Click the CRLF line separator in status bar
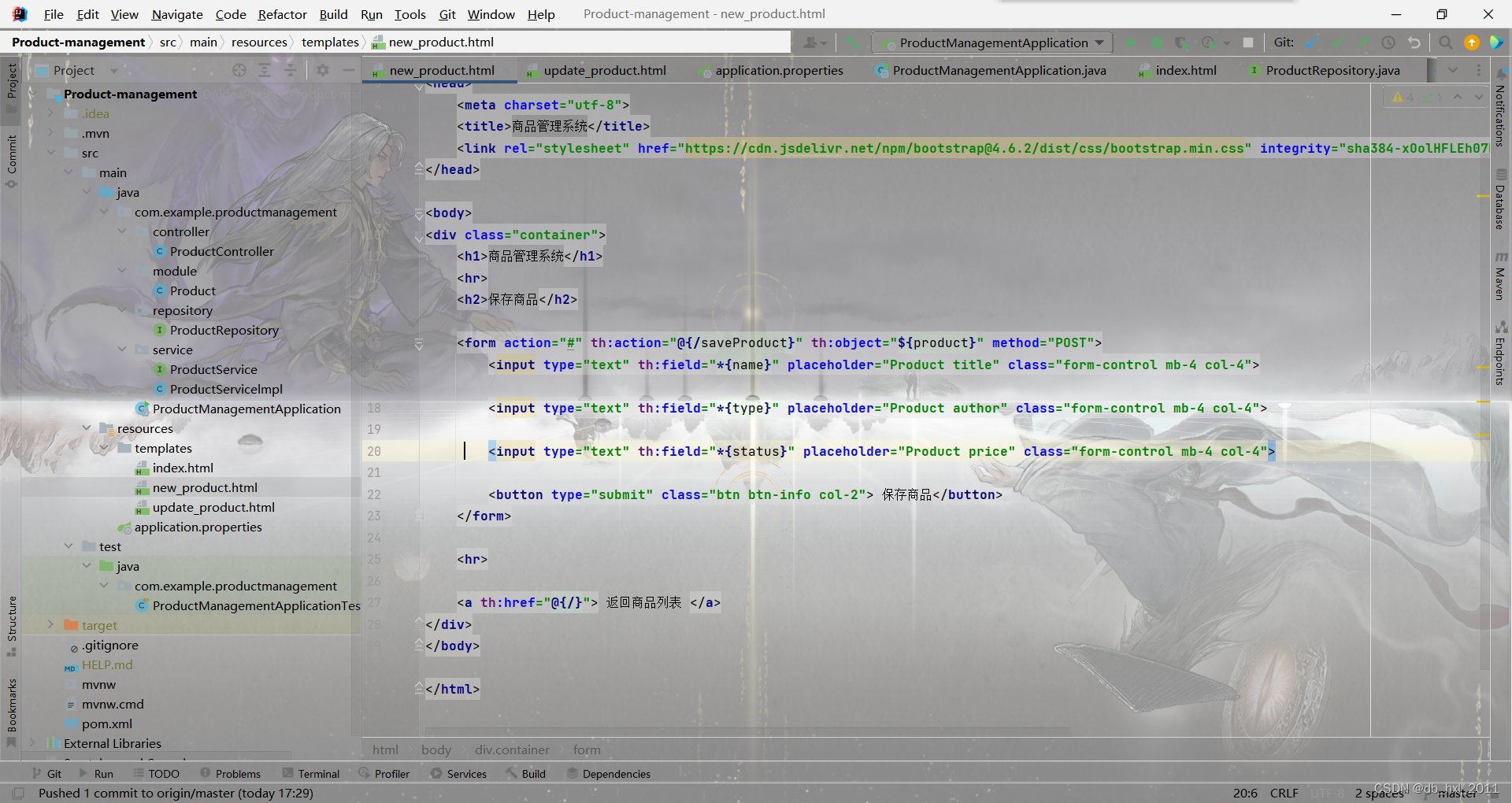 pyautogui.click(x=1284, y=793)
